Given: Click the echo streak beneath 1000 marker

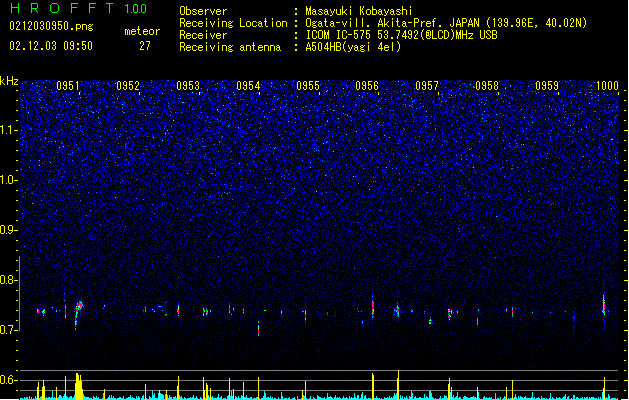Looking at the screenshot, I should tap(604, 306).
